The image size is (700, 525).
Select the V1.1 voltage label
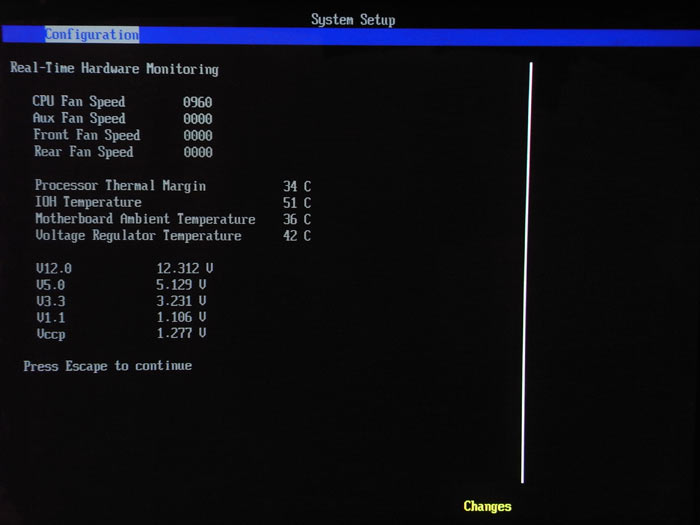51,318
